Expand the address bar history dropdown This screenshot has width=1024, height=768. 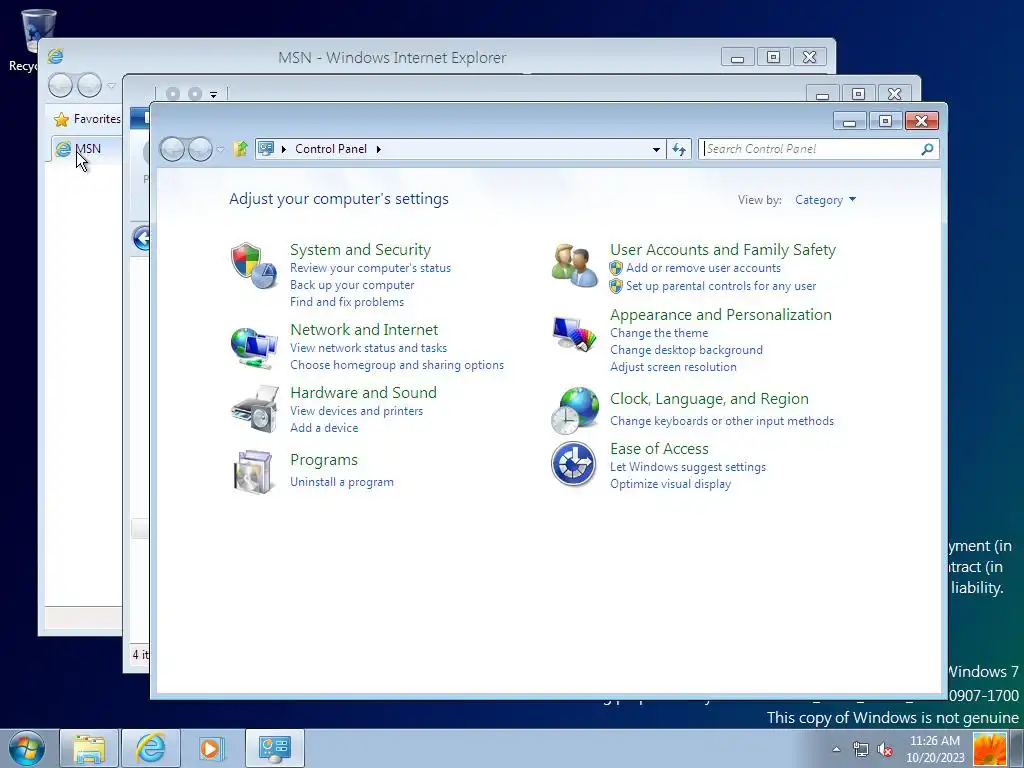tap(656, 150)
